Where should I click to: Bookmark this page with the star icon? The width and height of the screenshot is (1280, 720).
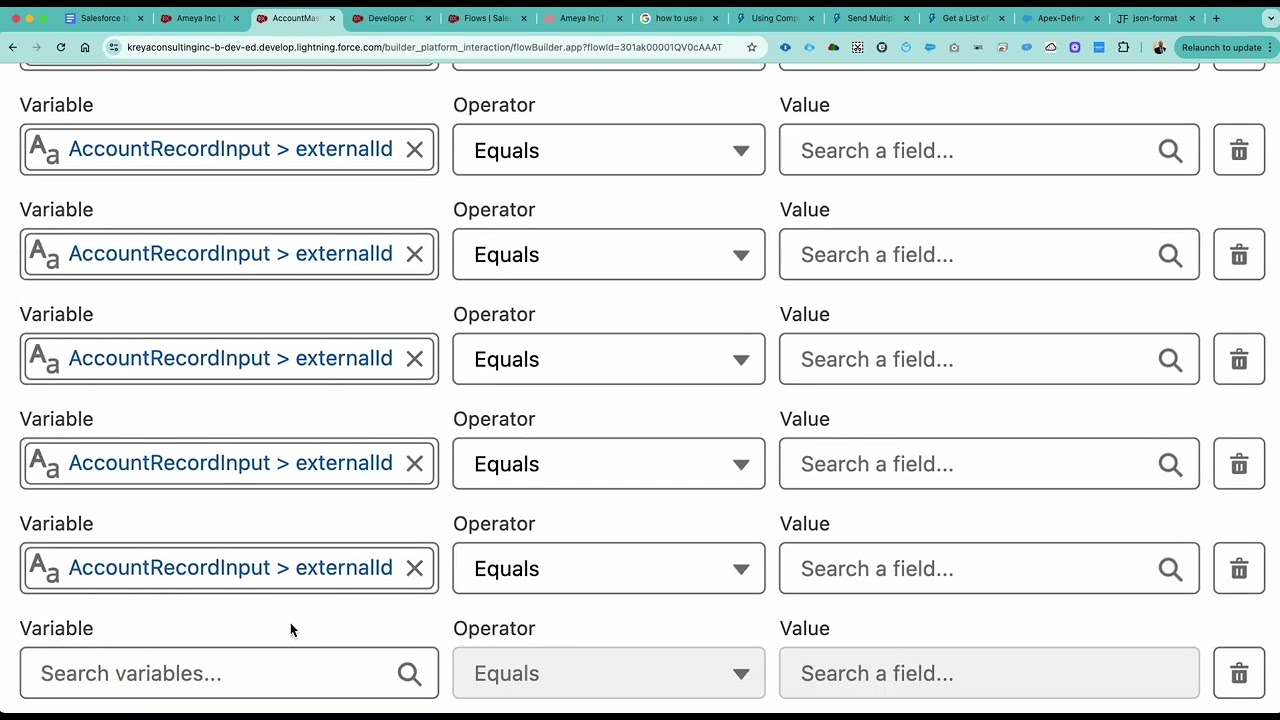click(751, 47)
